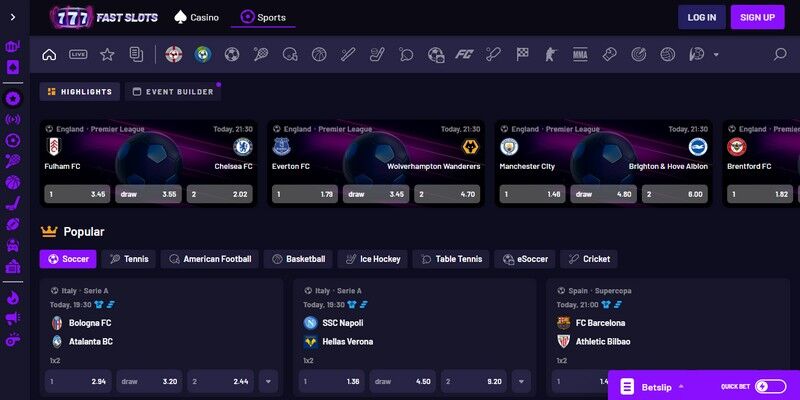Select the cricket bat icon in toolbar

click(493, 54)
